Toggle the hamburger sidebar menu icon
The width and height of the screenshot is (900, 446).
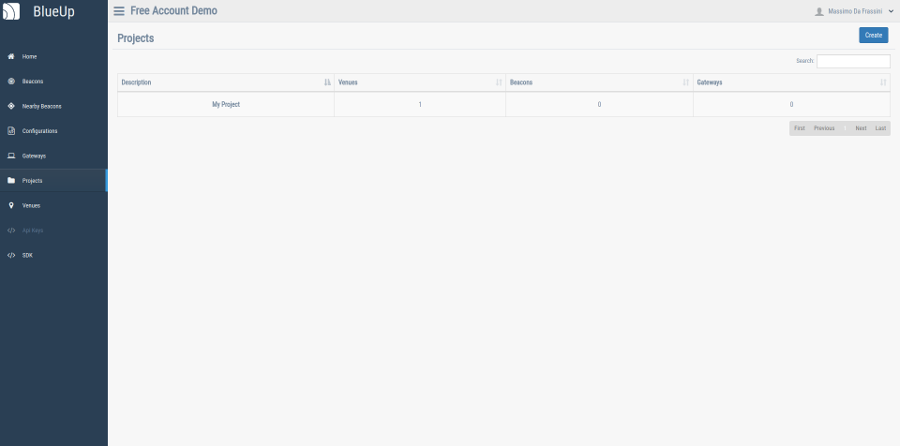(119, 11)
